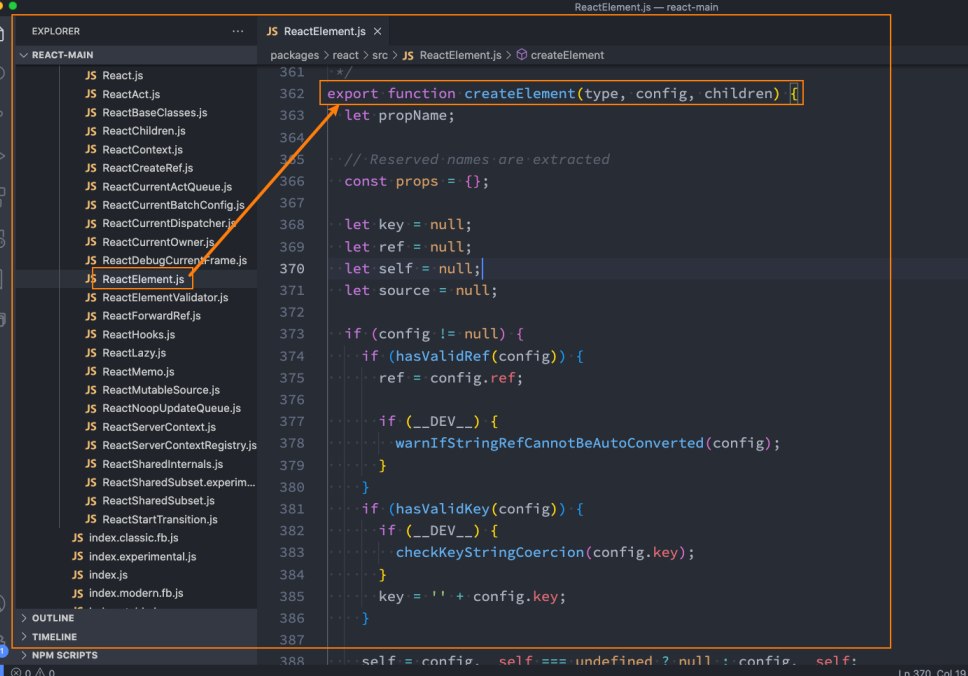This screenshot has height=676, width=968.
Task: Open ReactMutableSource.js file
Action: (x=161, y=390)
